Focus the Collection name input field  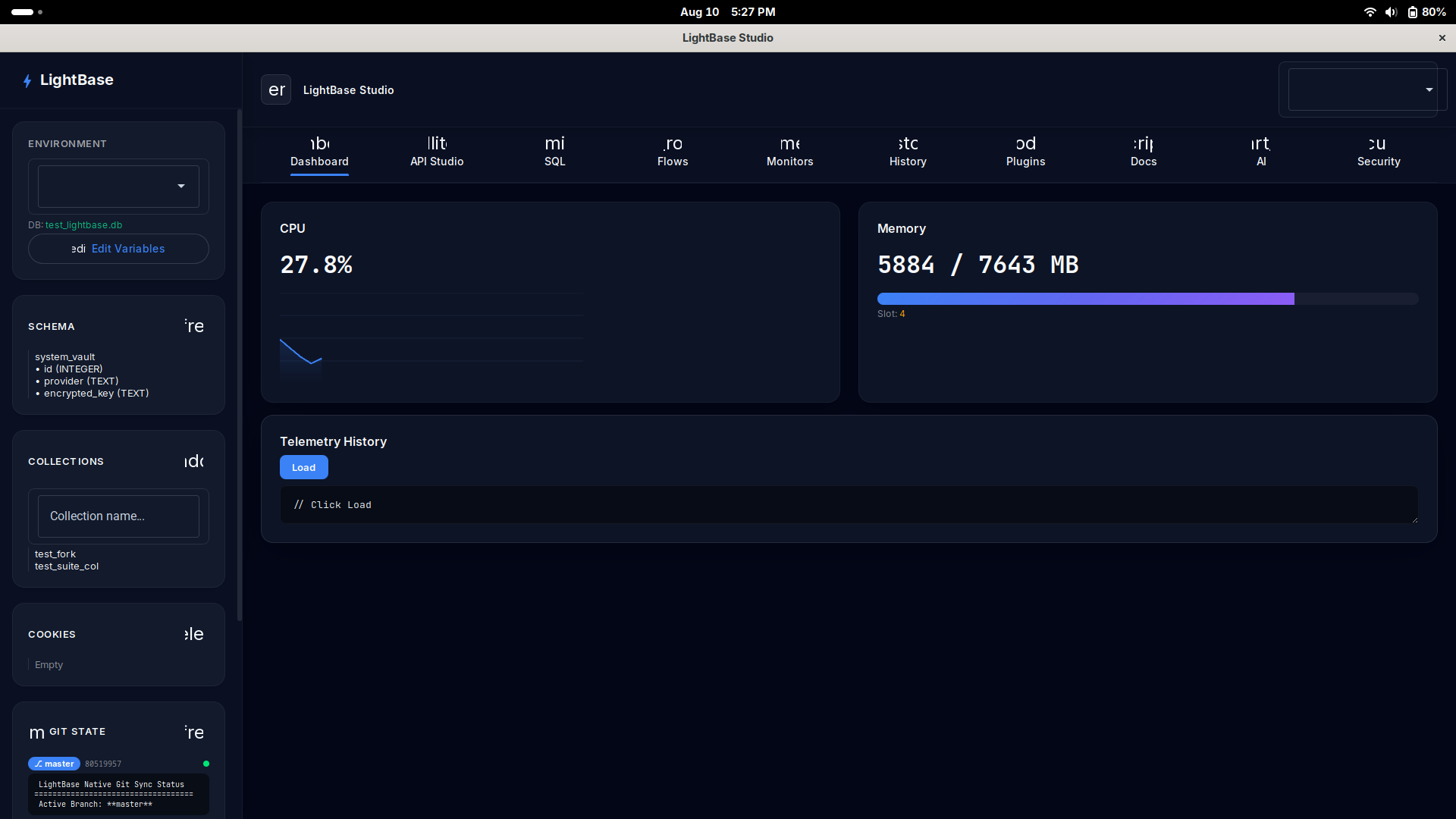click(x=118, y=516)
